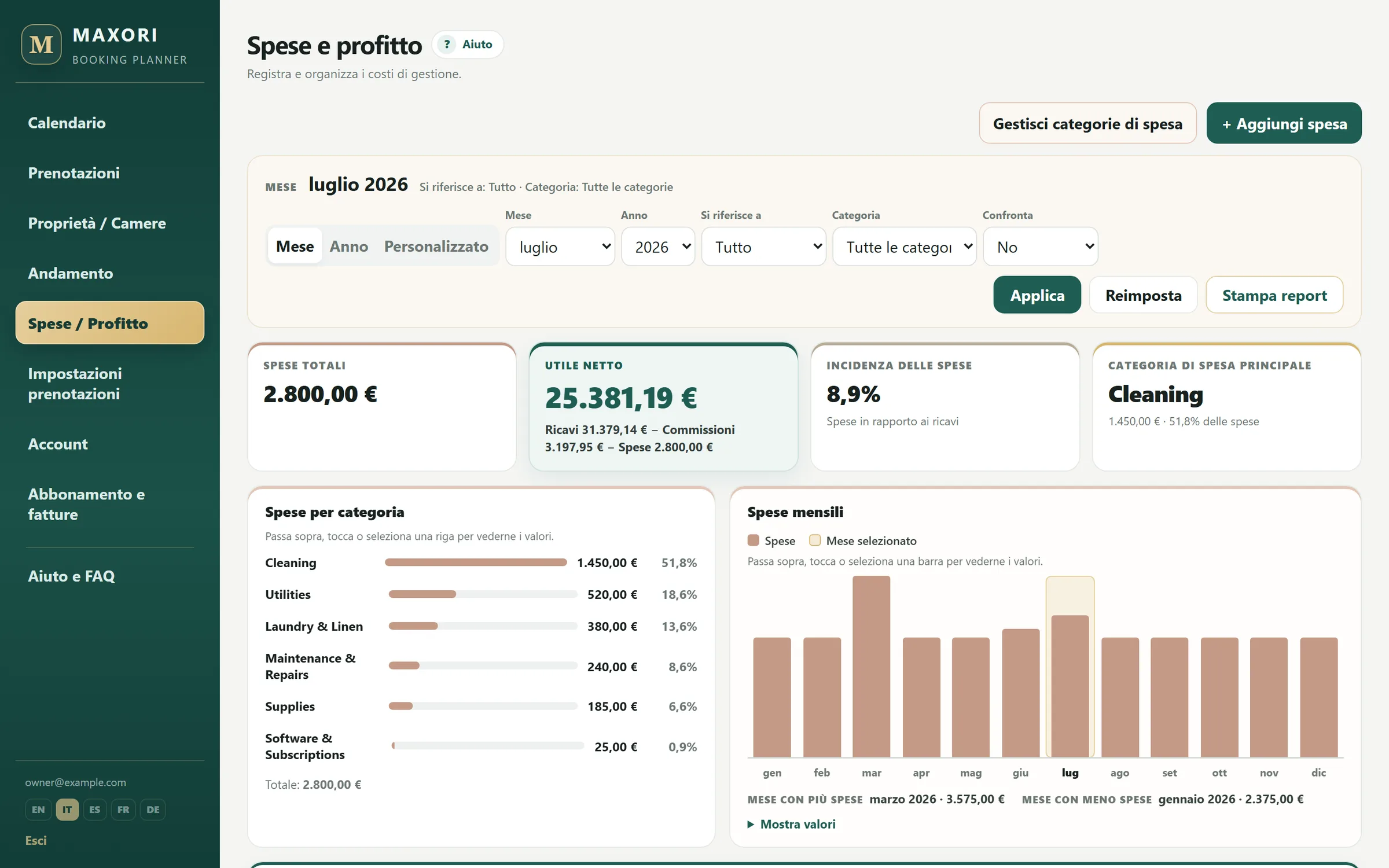Click the Aggiungi spesa button
This screenshot has height=868, width=1389.
tap(1284, 123)
